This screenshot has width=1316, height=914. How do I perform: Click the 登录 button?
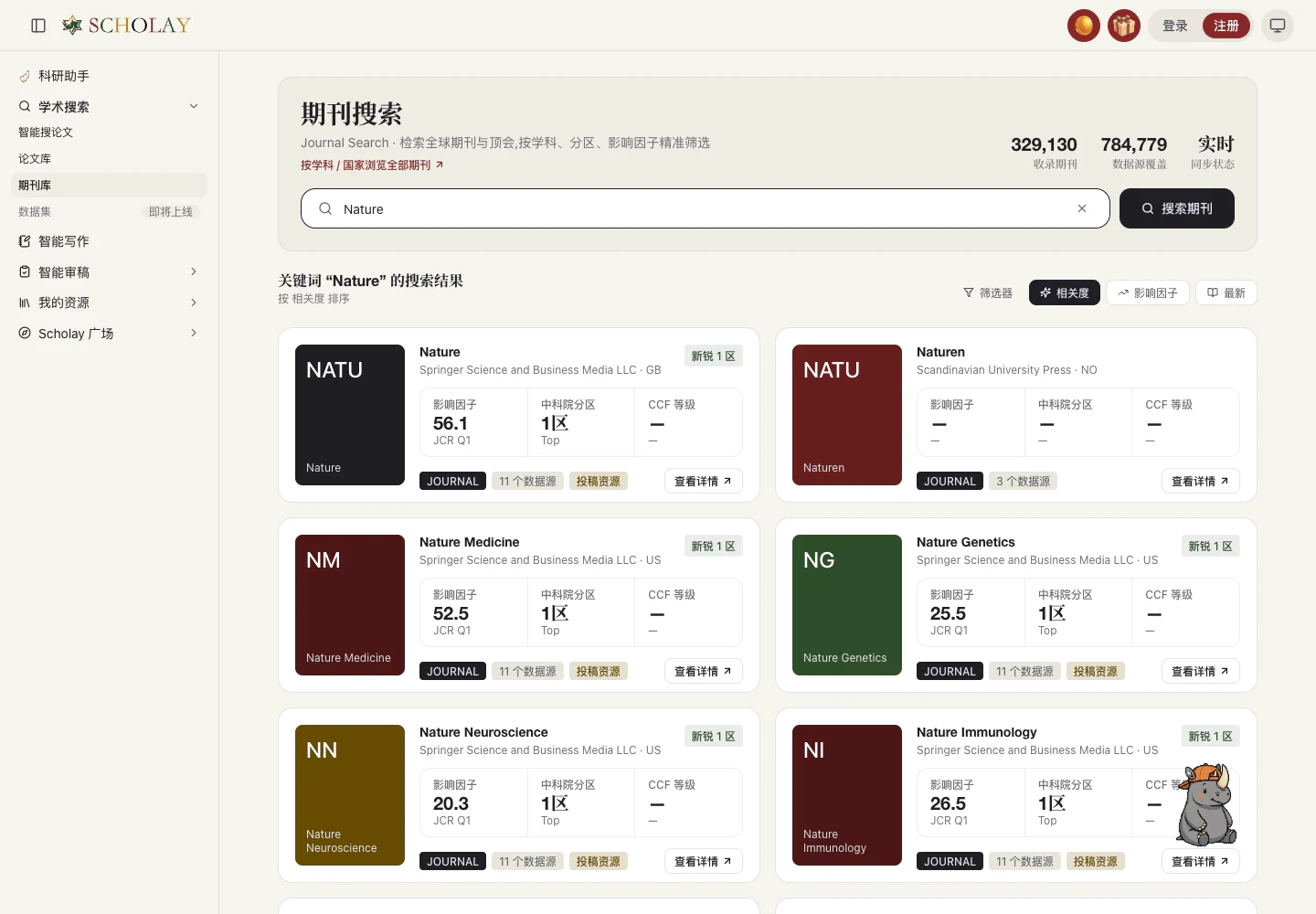pyautogui.click(x=1175, y=26)
